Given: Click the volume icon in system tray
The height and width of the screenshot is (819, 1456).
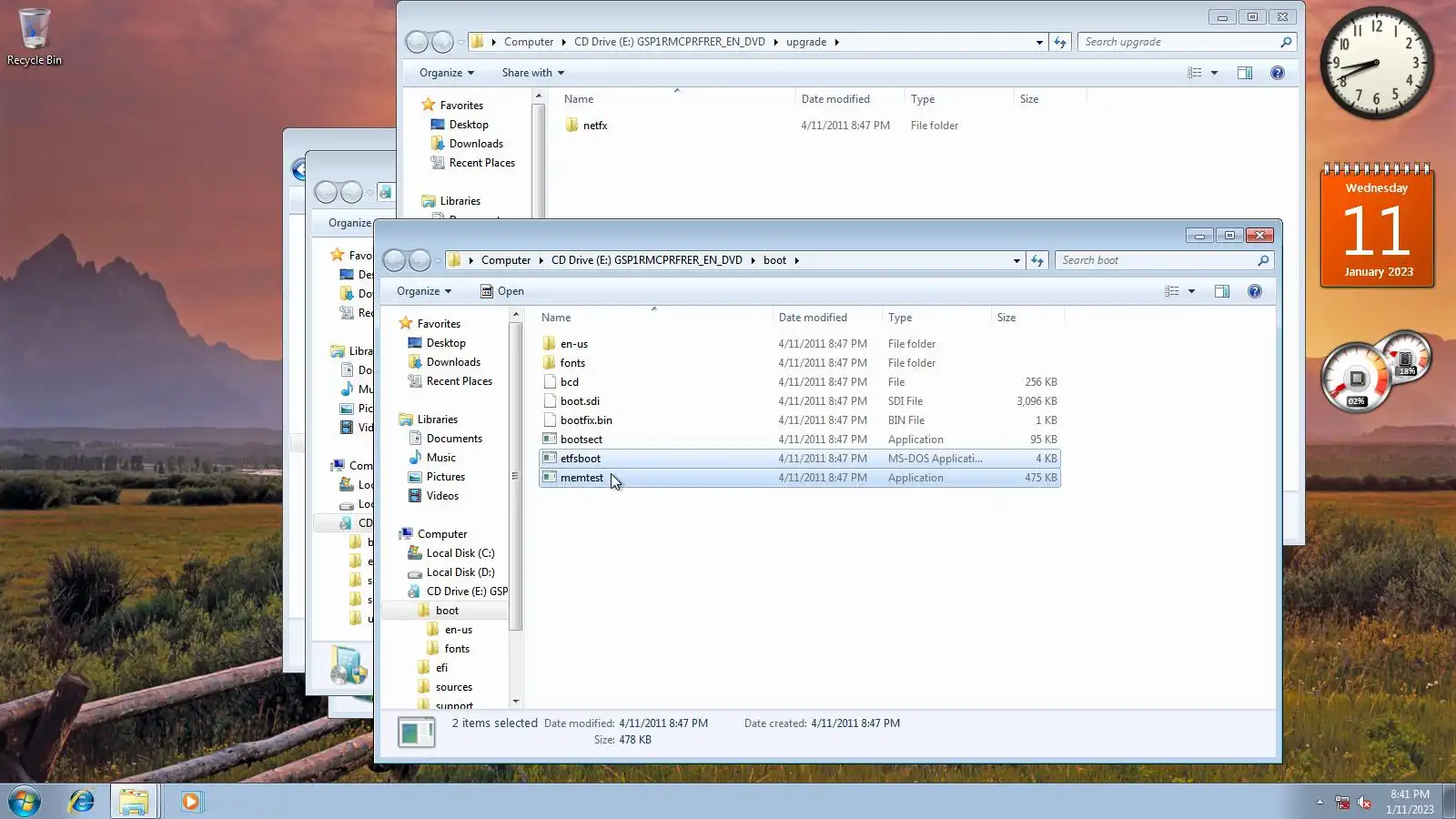Looking at the screenshot, I should tap(1364, 802).
